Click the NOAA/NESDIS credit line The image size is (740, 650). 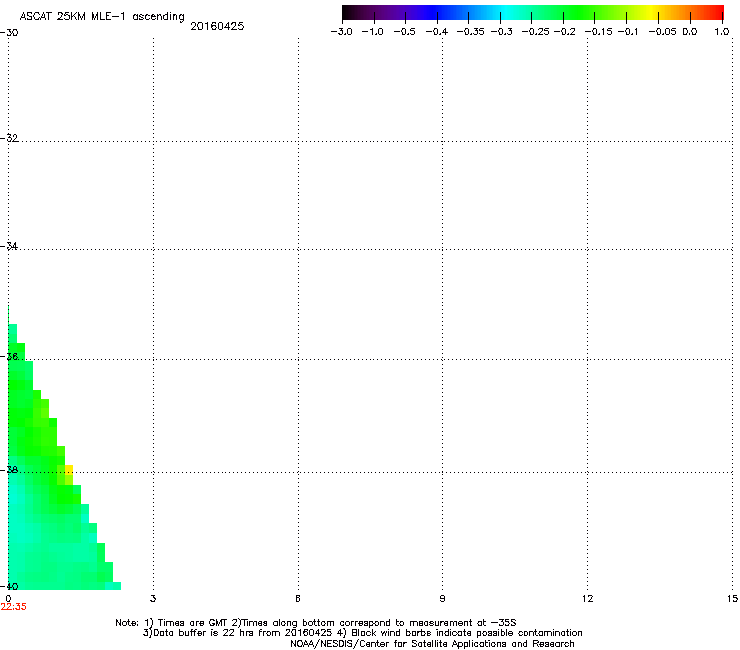(x=432, y=644)
